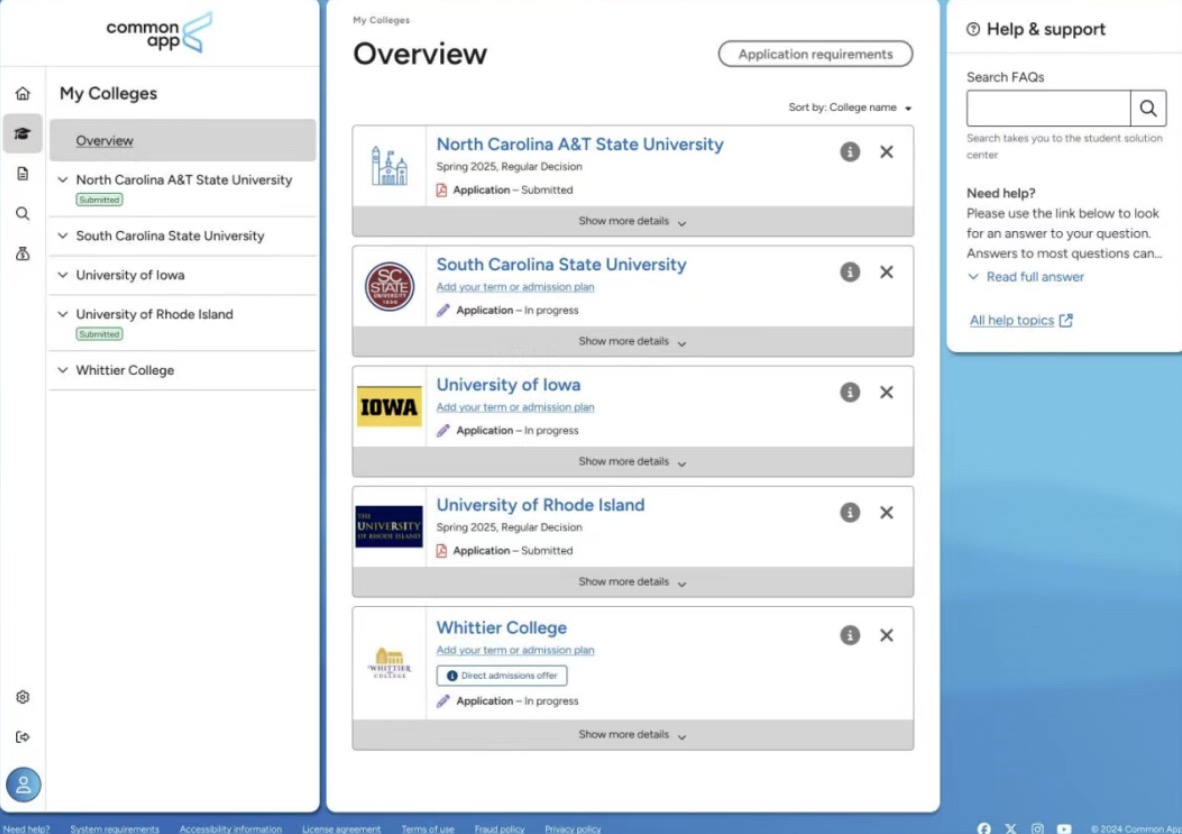This screenshot has width=1182, height=834.
Task: Open Terms of use footer link
Action: 427,829
